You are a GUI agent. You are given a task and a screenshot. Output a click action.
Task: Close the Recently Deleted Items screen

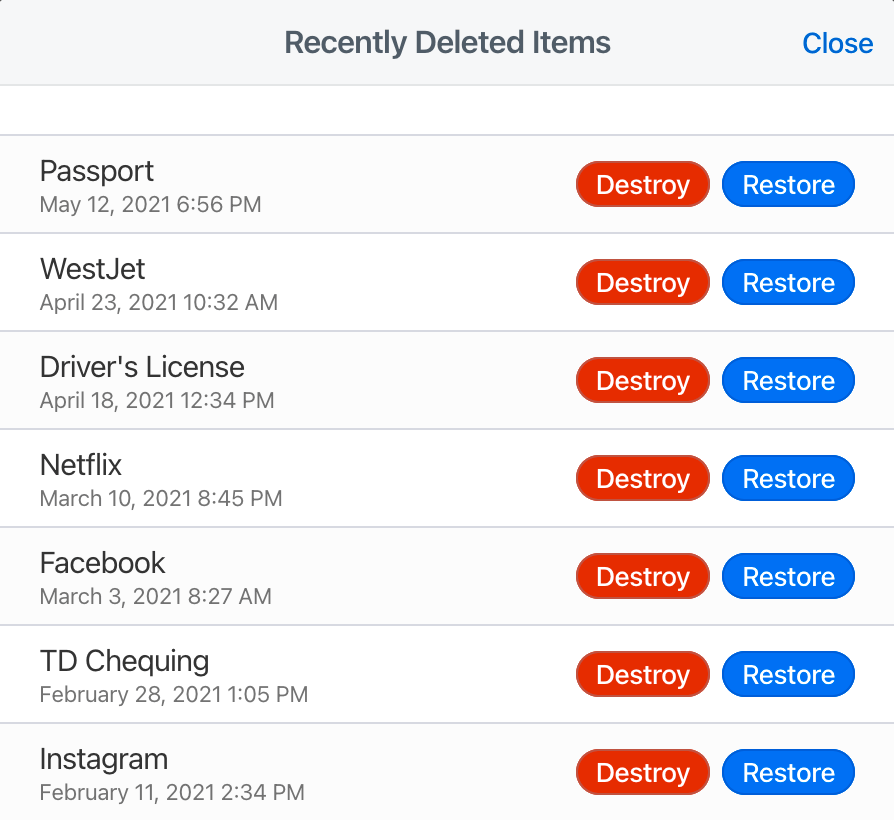click(x=838, y=43)
